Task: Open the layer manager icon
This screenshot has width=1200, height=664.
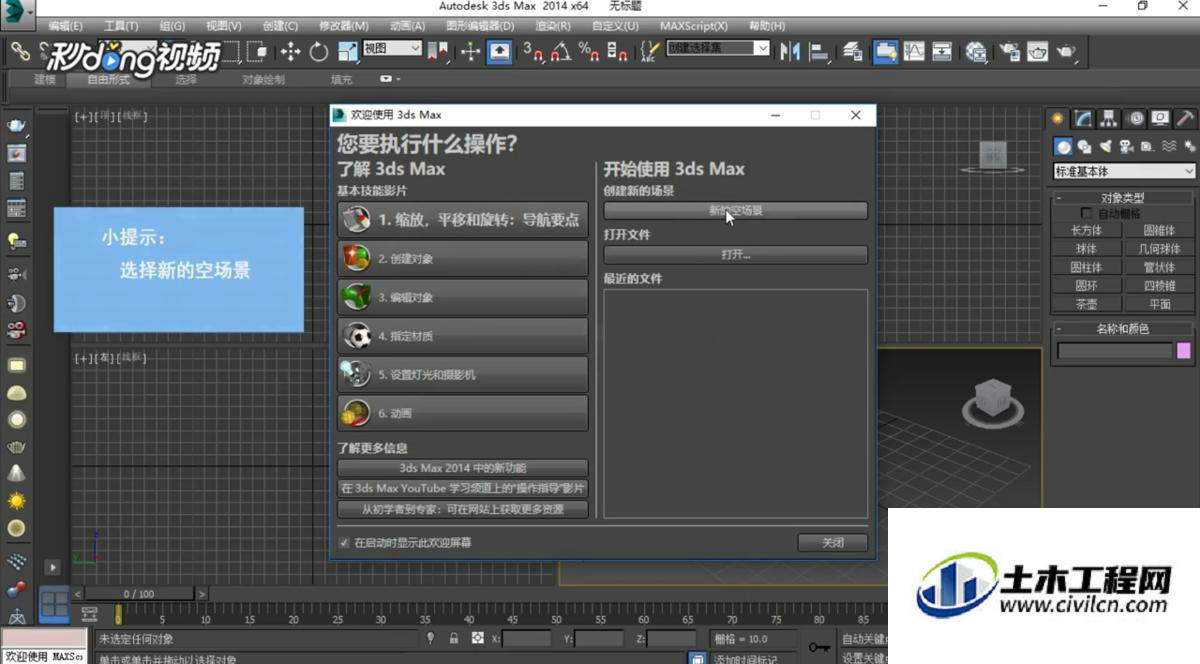Action: coord(853,51)
